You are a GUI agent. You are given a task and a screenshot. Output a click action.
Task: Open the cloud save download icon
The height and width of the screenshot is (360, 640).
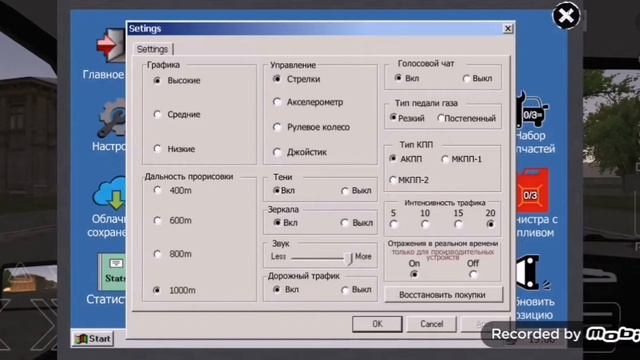coord(109,194)
